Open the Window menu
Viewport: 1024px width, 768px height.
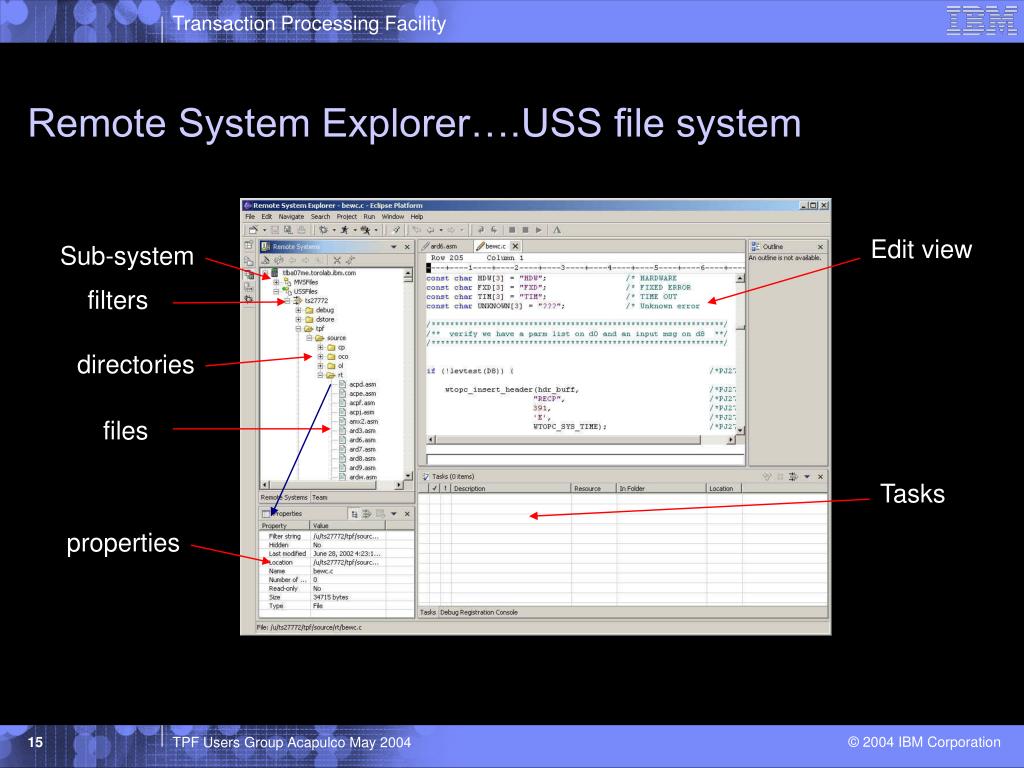point(392,217)
